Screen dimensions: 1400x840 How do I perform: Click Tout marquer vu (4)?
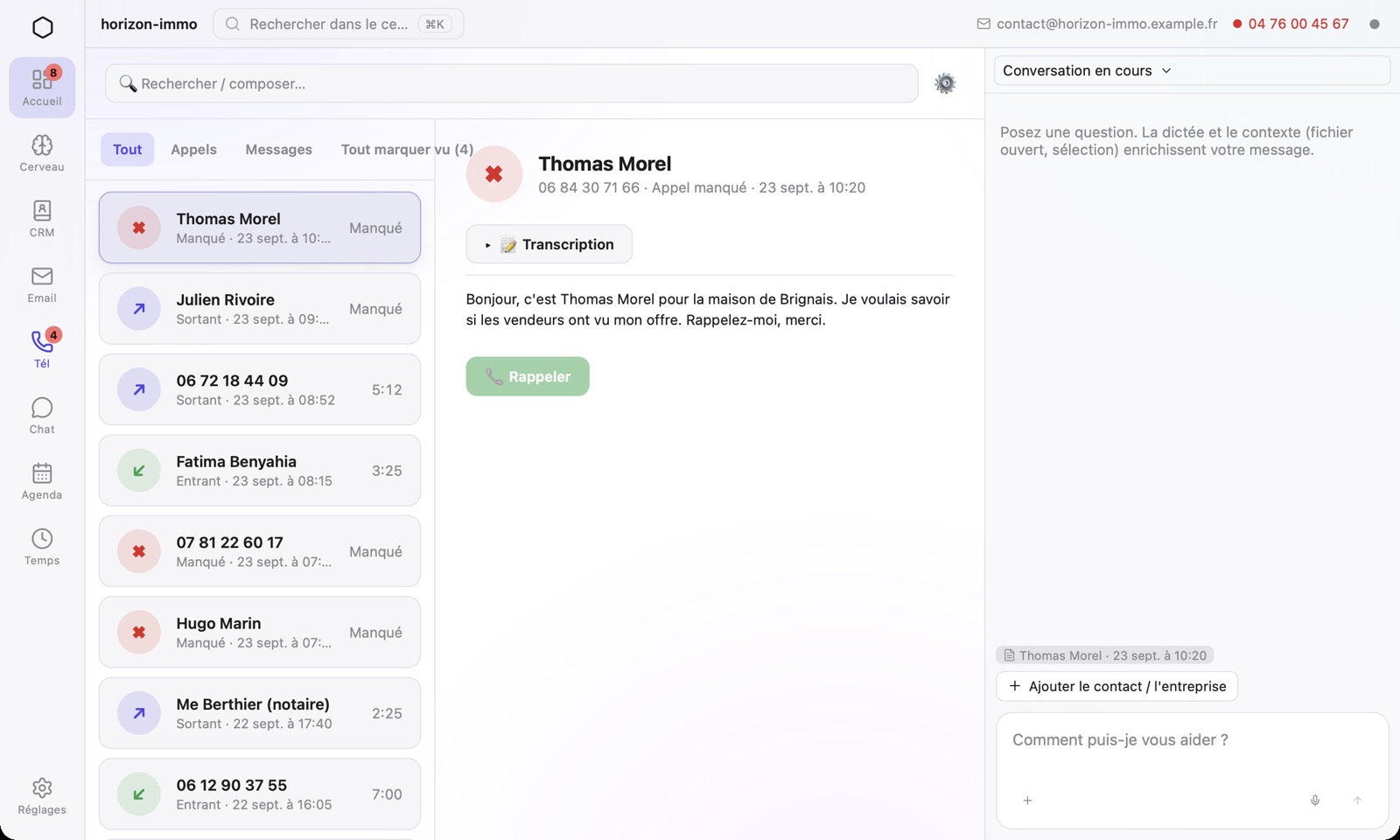pos(407,150)
